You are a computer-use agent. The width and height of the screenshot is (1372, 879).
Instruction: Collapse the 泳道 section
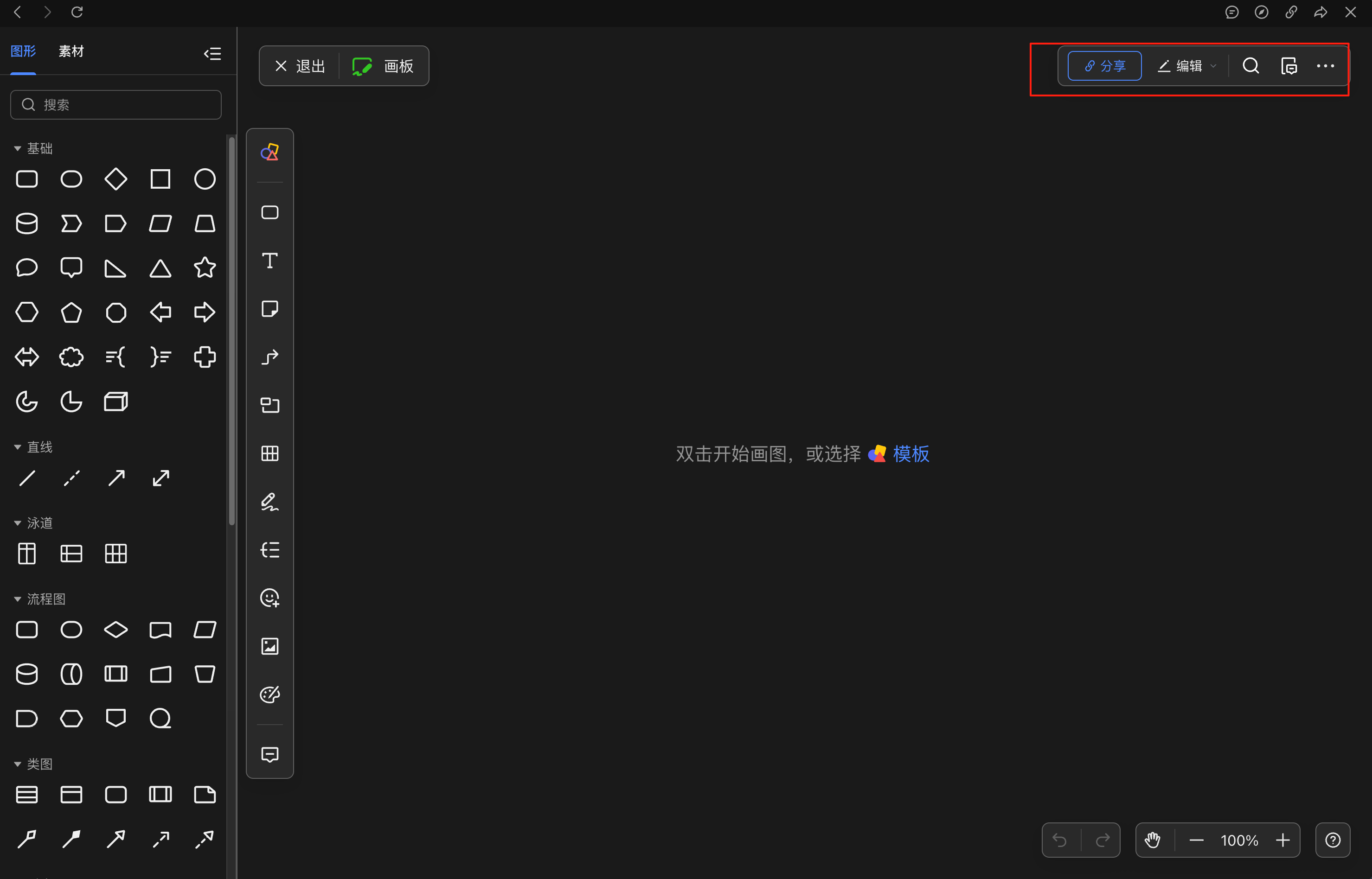click(x=18, y=523)
